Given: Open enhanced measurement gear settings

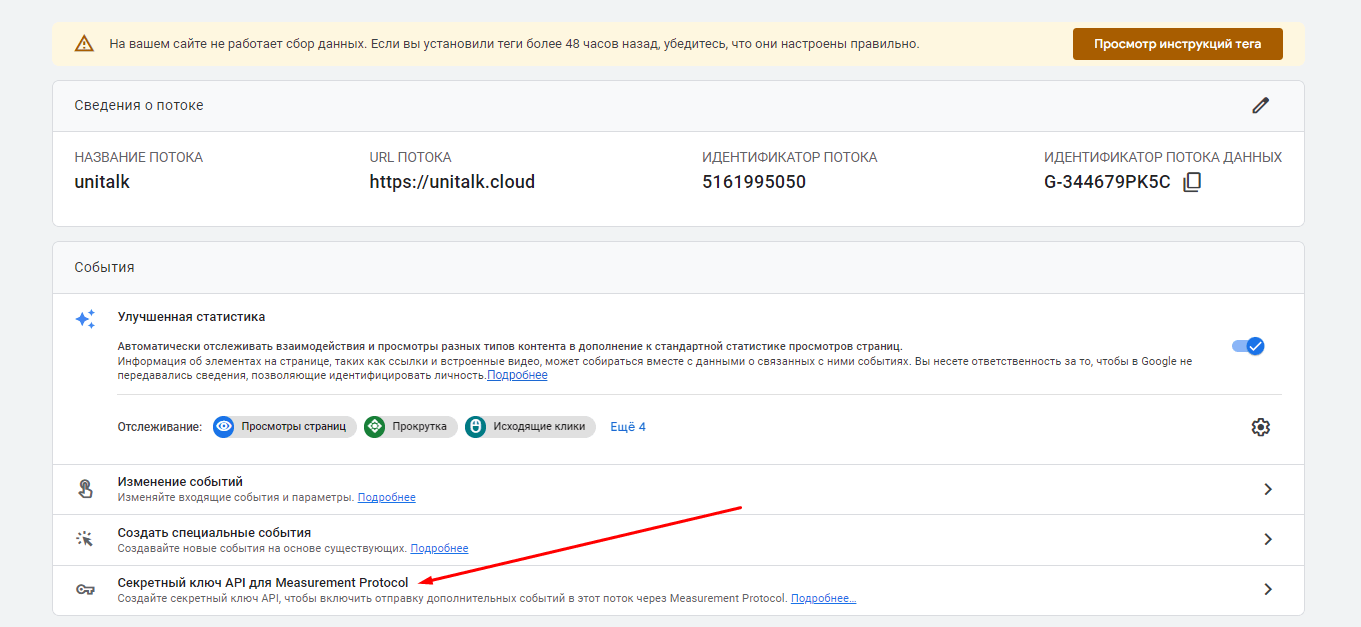Looking at the screenshot, I should (1260, 427).
